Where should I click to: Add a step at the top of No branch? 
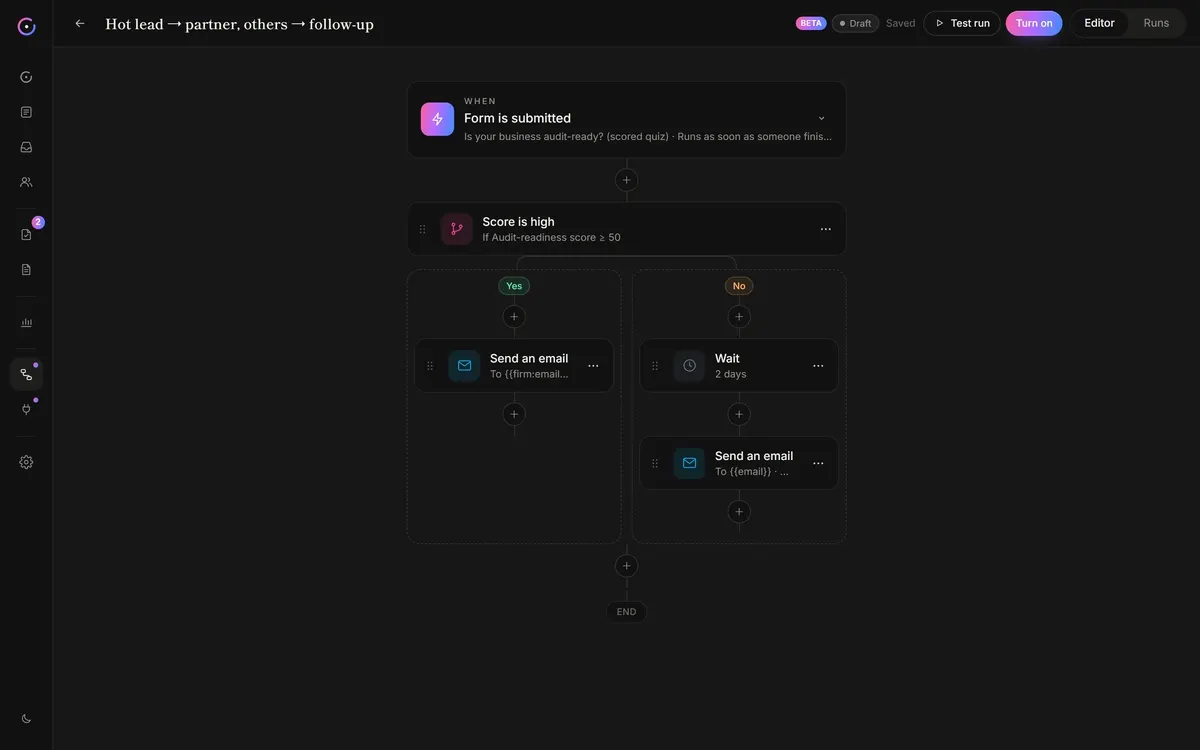coord(739,317)
